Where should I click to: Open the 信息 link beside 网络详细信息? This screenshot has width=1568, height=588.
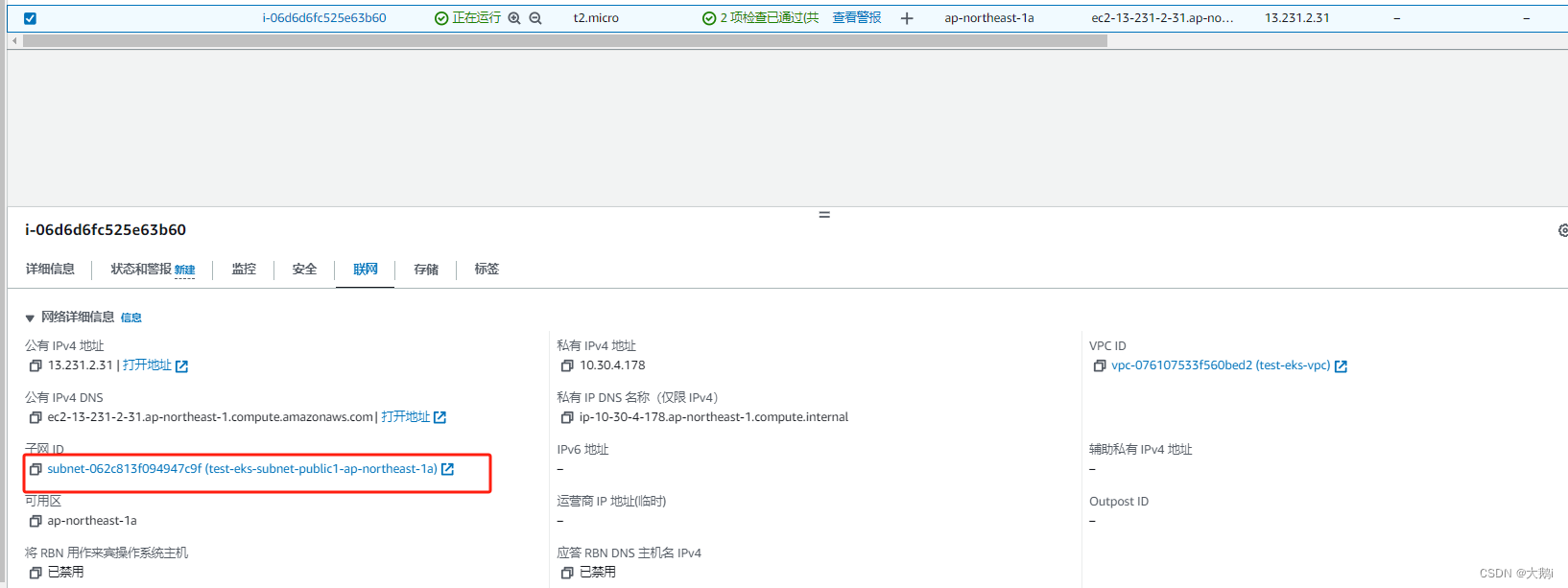click(131, 318)
